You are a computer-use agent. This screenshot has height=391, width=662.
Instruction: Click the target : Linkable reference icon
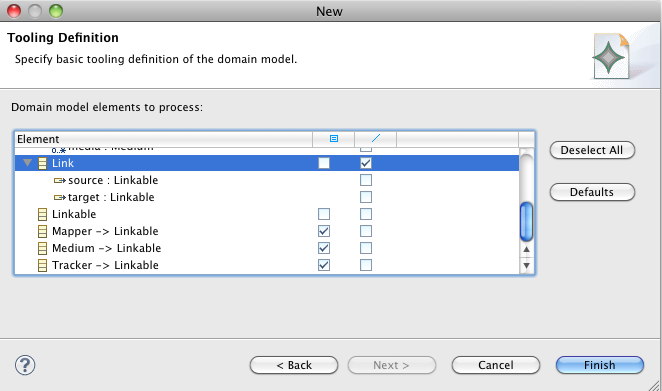tap(60, 198)
